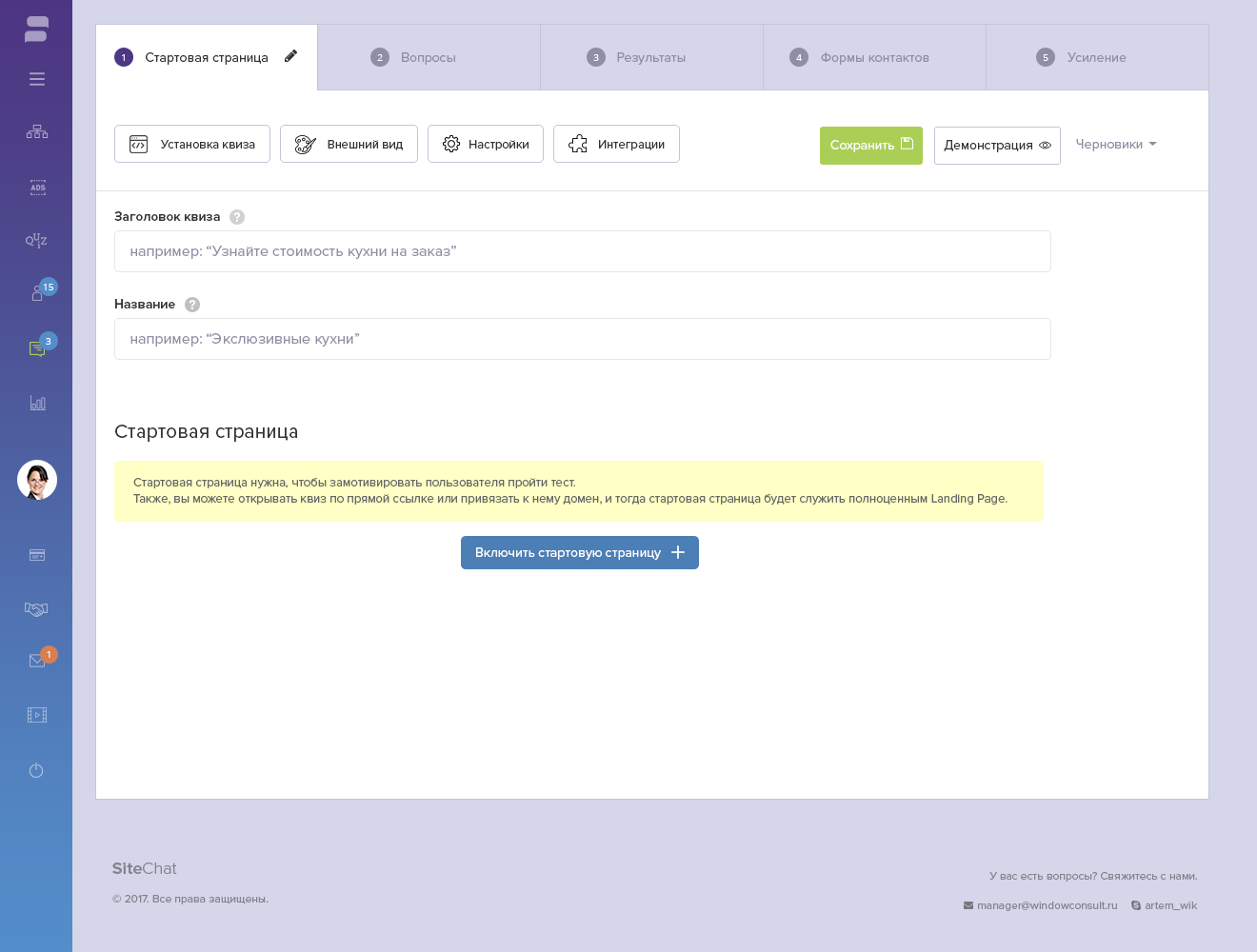Click the Заголовок квиза input field
Viewport: 1257px width, 952px height.
coord(583,251)
